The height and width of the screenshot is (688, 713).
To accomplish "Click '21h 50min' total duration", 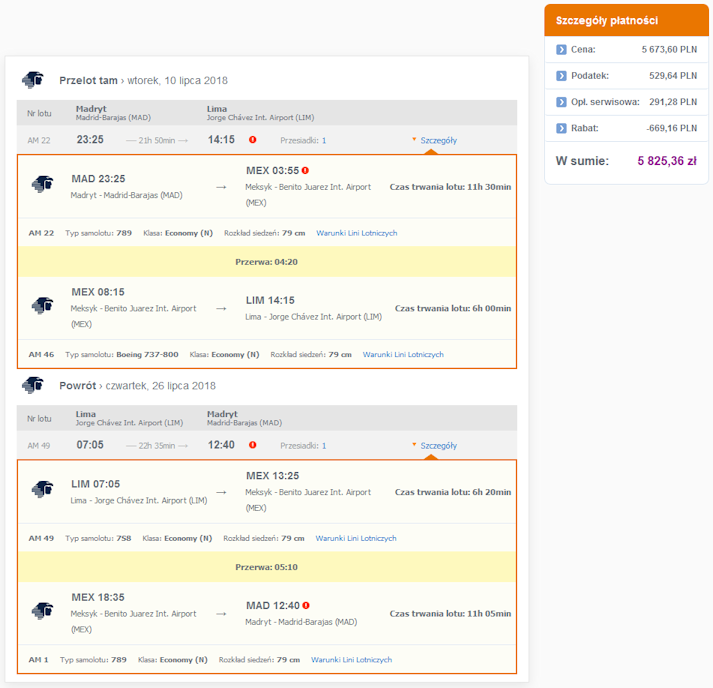I will pos(157,140).
